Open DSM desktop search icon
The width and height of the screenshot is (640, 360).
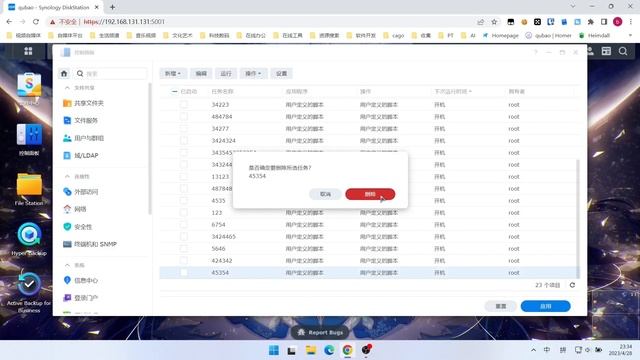coord(623,51)
